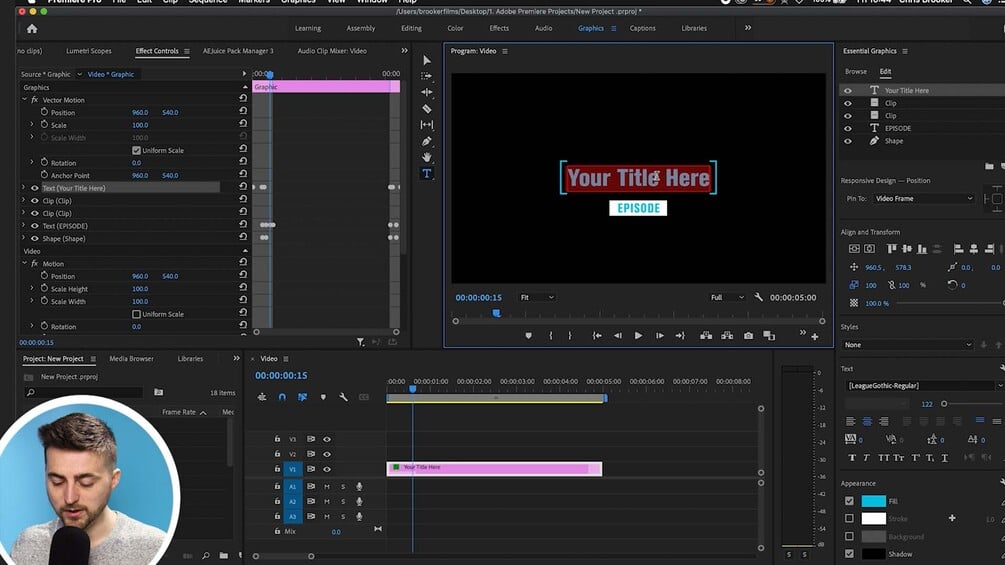Image resolution: width=1005 pixels, height=565 pixels.
Task: Disable the Fill appearance checkbox
Action: pos(849,501)
